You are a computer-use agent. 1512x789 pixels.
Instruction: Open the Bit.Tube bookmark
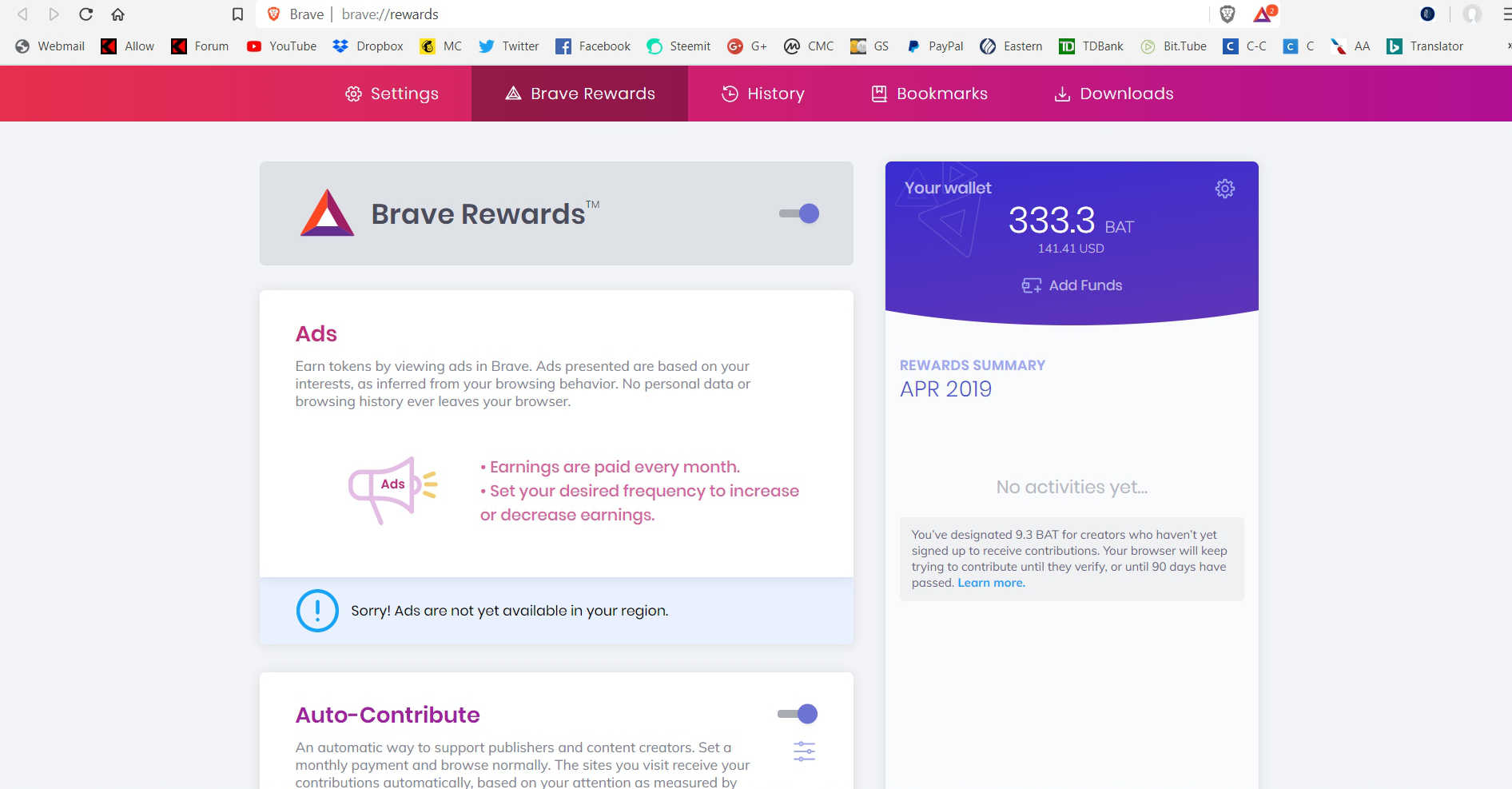point(1173,46)
